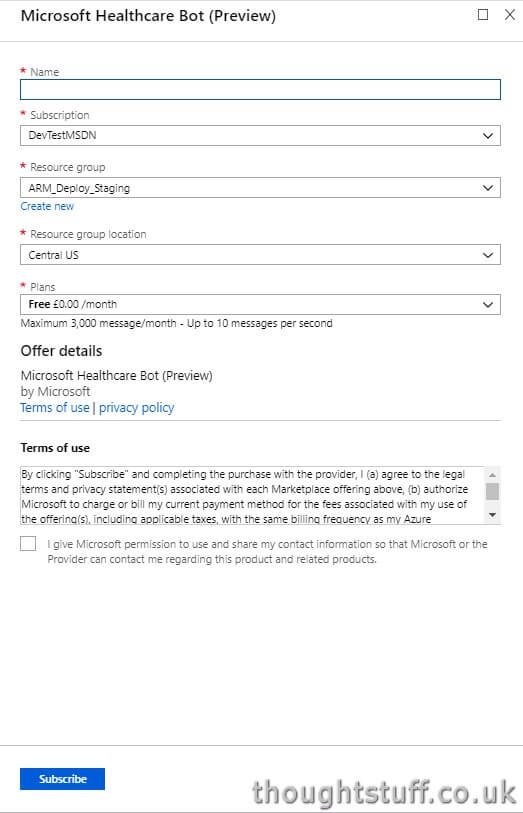Click the Name input field
The width and height of the screenshot is (523, 813).
tap(260, 89)
